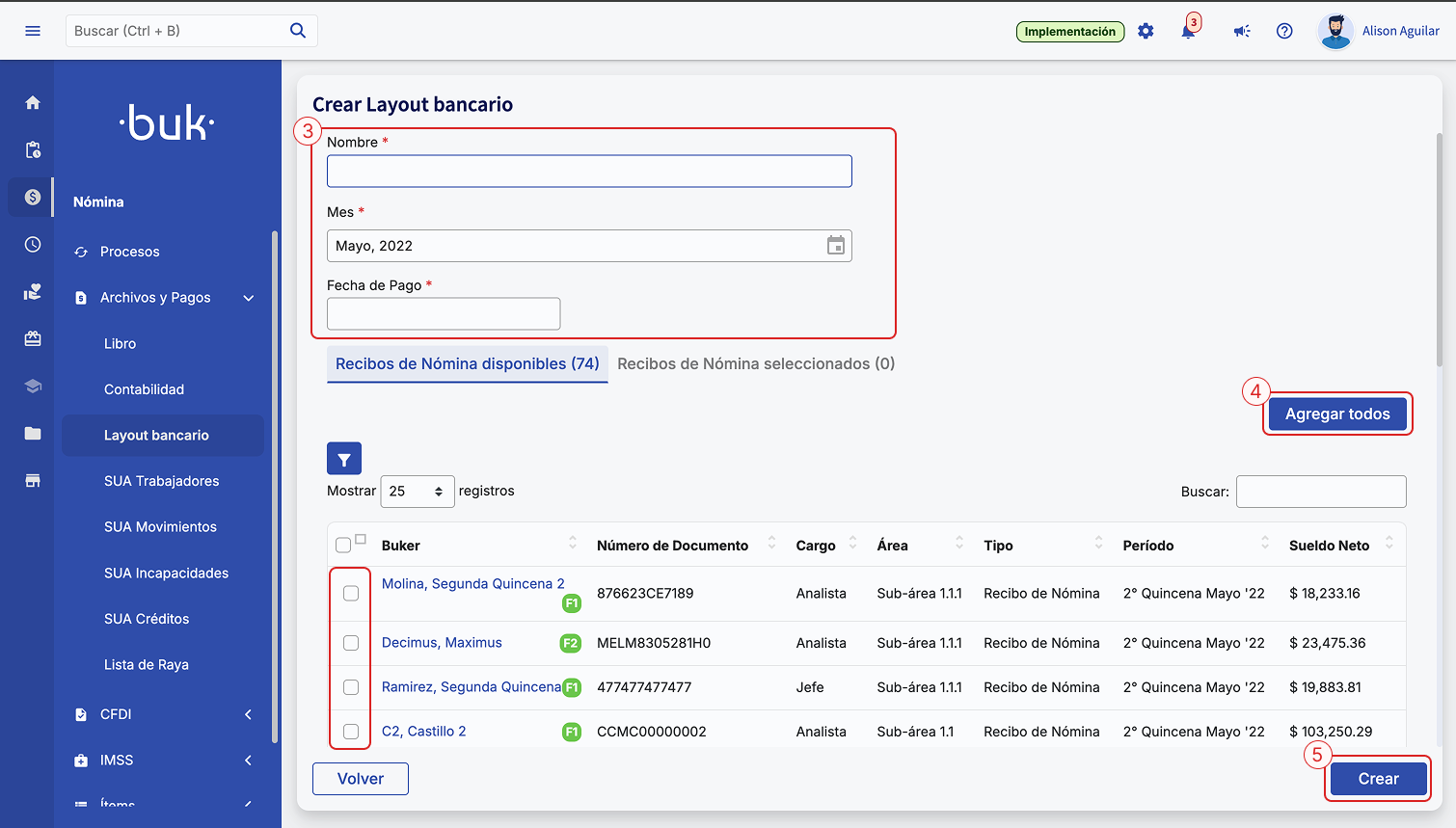Switch to Recibos de Nómina seleccionados tab
This screenshot has height=828, width=1456.
point(756,363)
